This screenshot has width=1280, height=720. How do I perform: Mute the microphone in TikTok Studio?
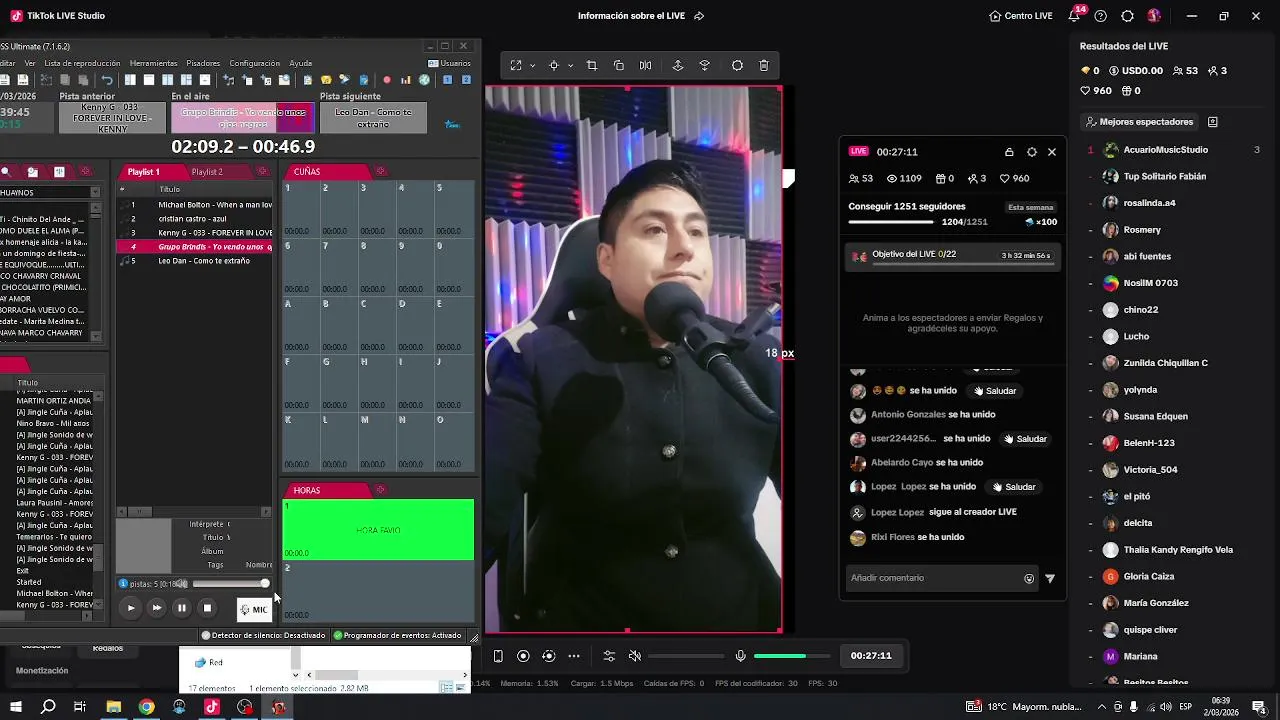(740, 656)
